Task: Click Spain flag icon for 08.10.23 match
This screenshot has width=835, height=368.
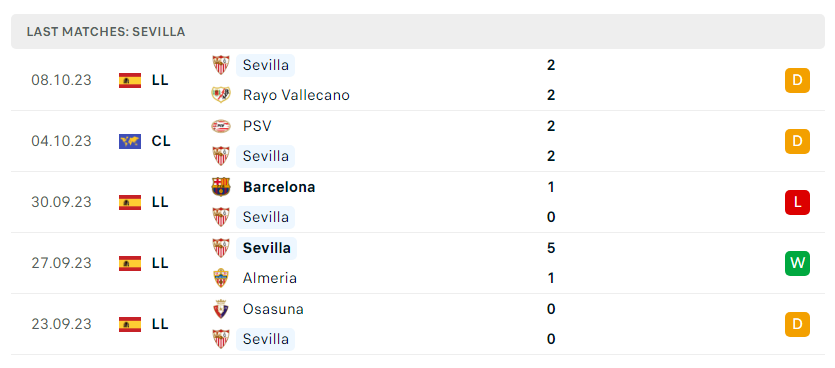Action: coord(130,80)
